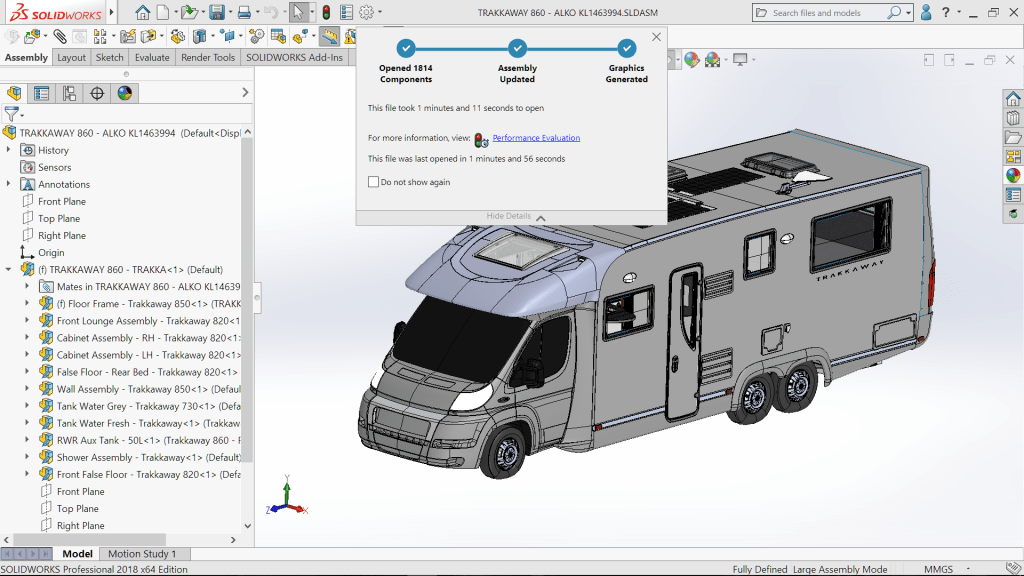Collapse the TRAKKAWAY 860 - TRAKKA subassembly
The width and height of the screenshot is (1024, 576).
(x=9, y=269)
